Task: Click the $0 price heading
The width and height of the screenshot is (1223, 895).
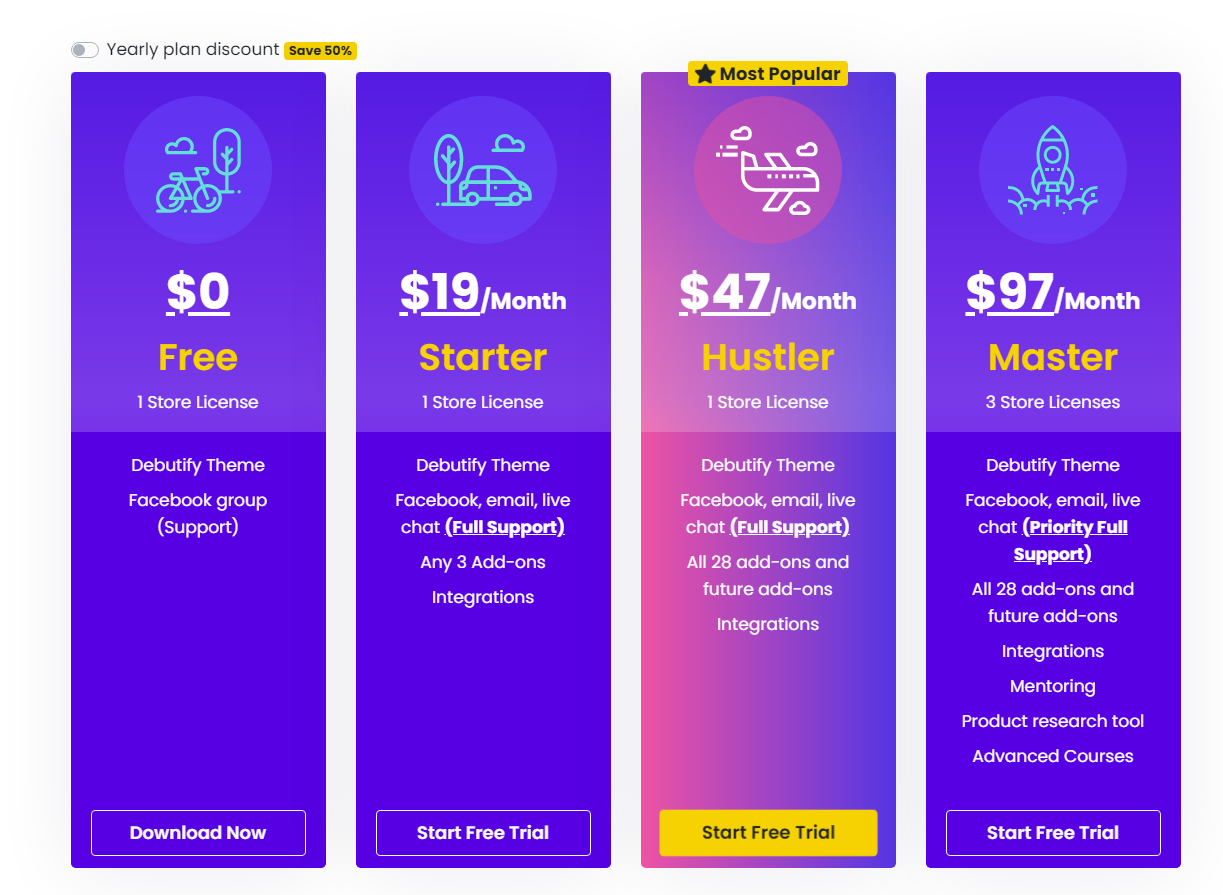Action: 198,293
